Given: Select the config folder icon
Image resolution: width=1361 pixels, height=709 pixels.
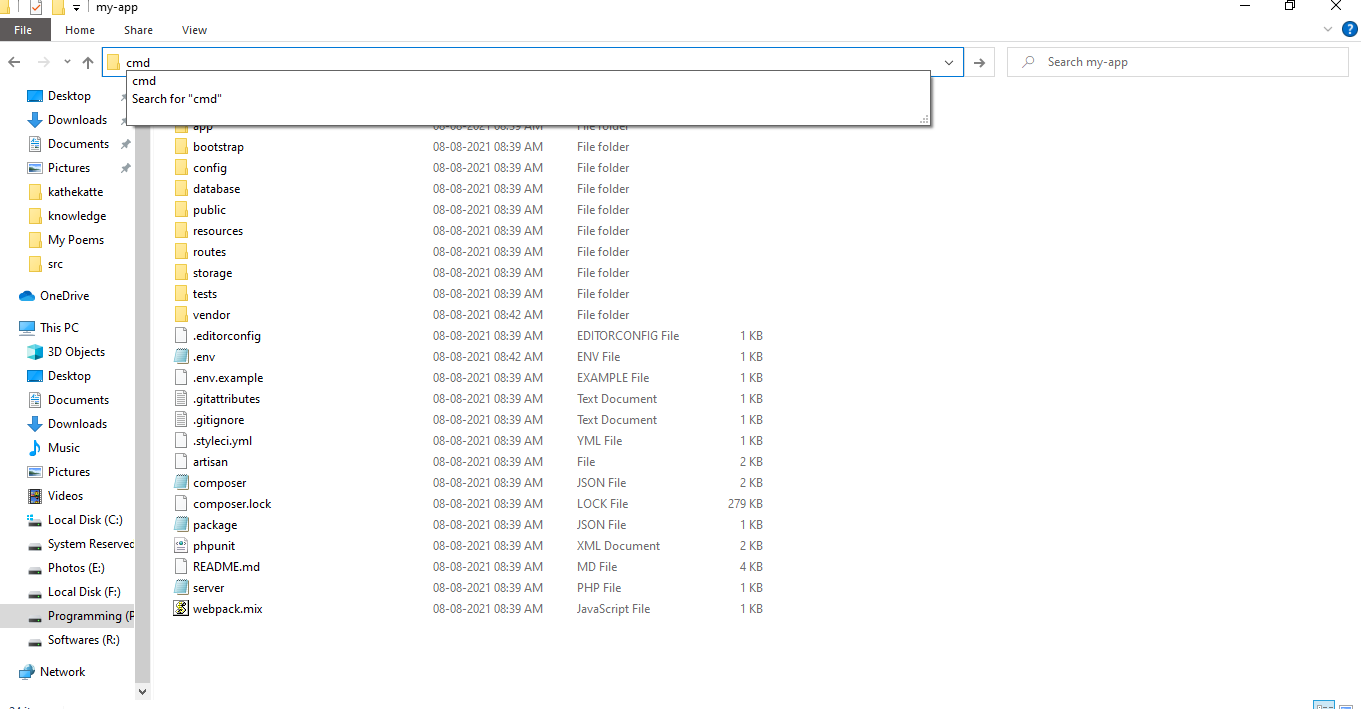Looking at the screenshot, I should (181, 168).
